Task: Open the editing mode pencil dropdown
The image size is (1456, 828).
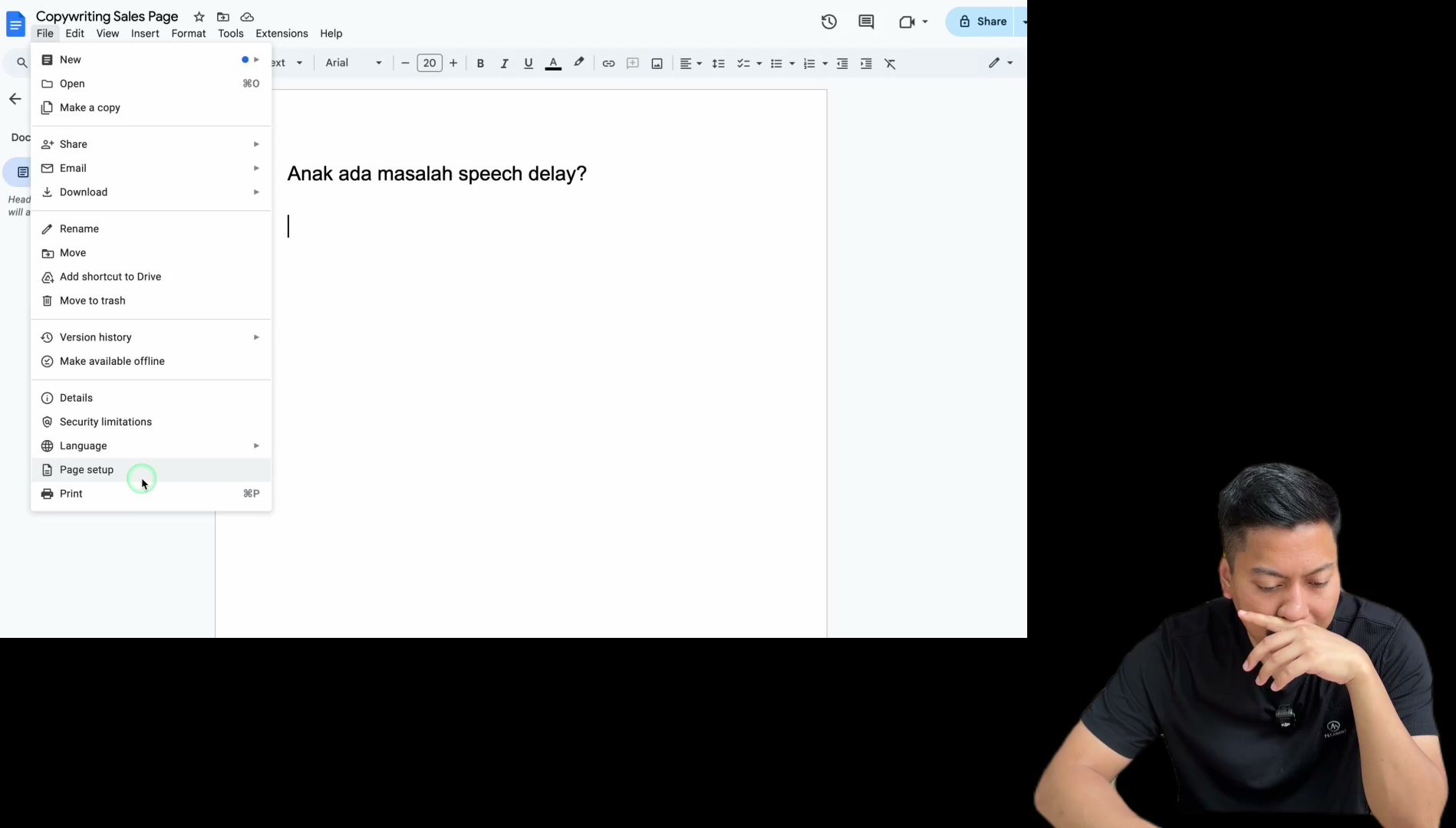Action: [x=1000, y=63]
